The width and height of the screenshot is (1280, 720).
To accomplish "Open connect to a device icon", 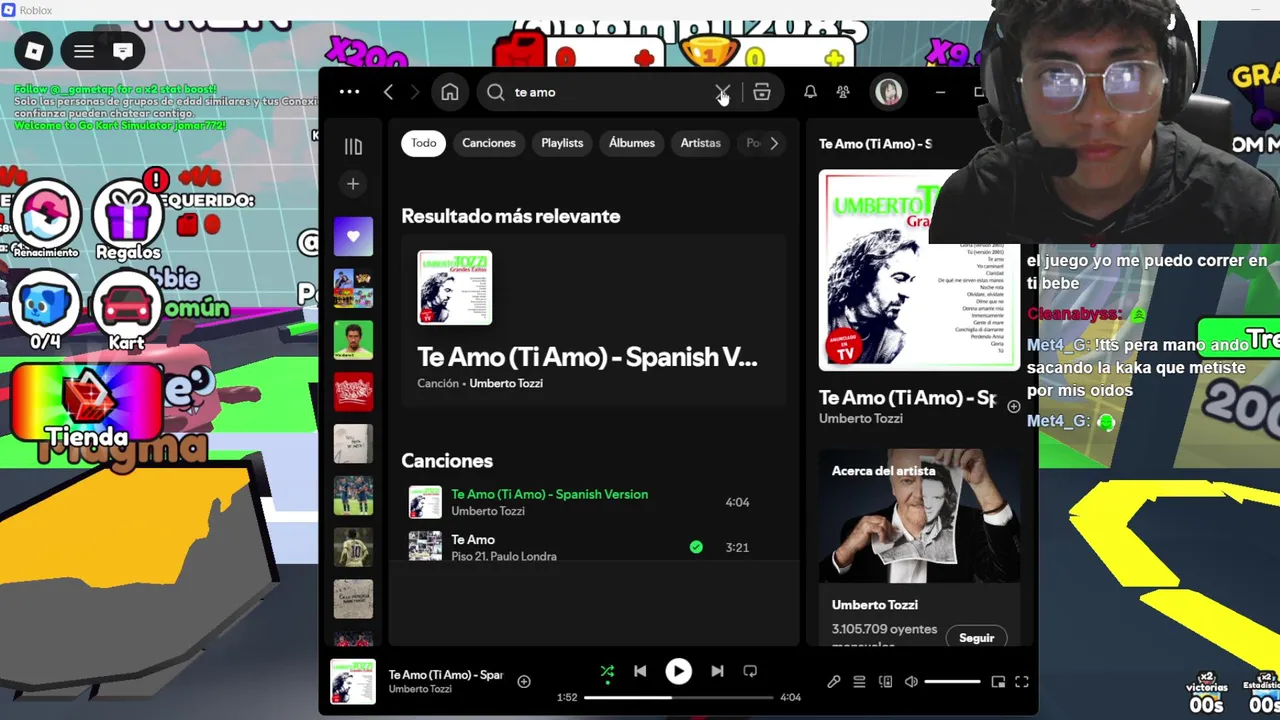I will [885, 682].
